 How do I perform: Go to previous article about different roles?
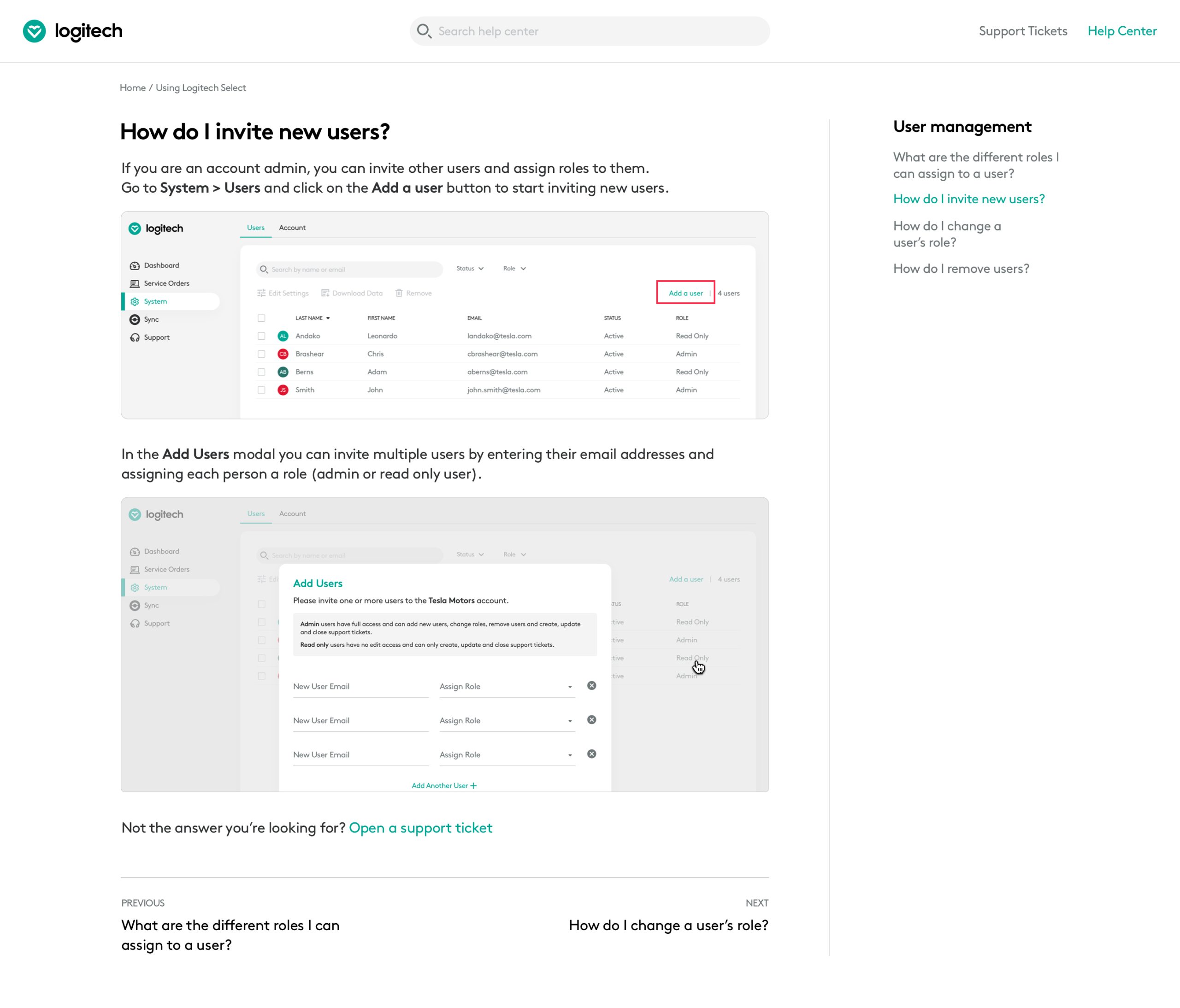pos(230,935)
